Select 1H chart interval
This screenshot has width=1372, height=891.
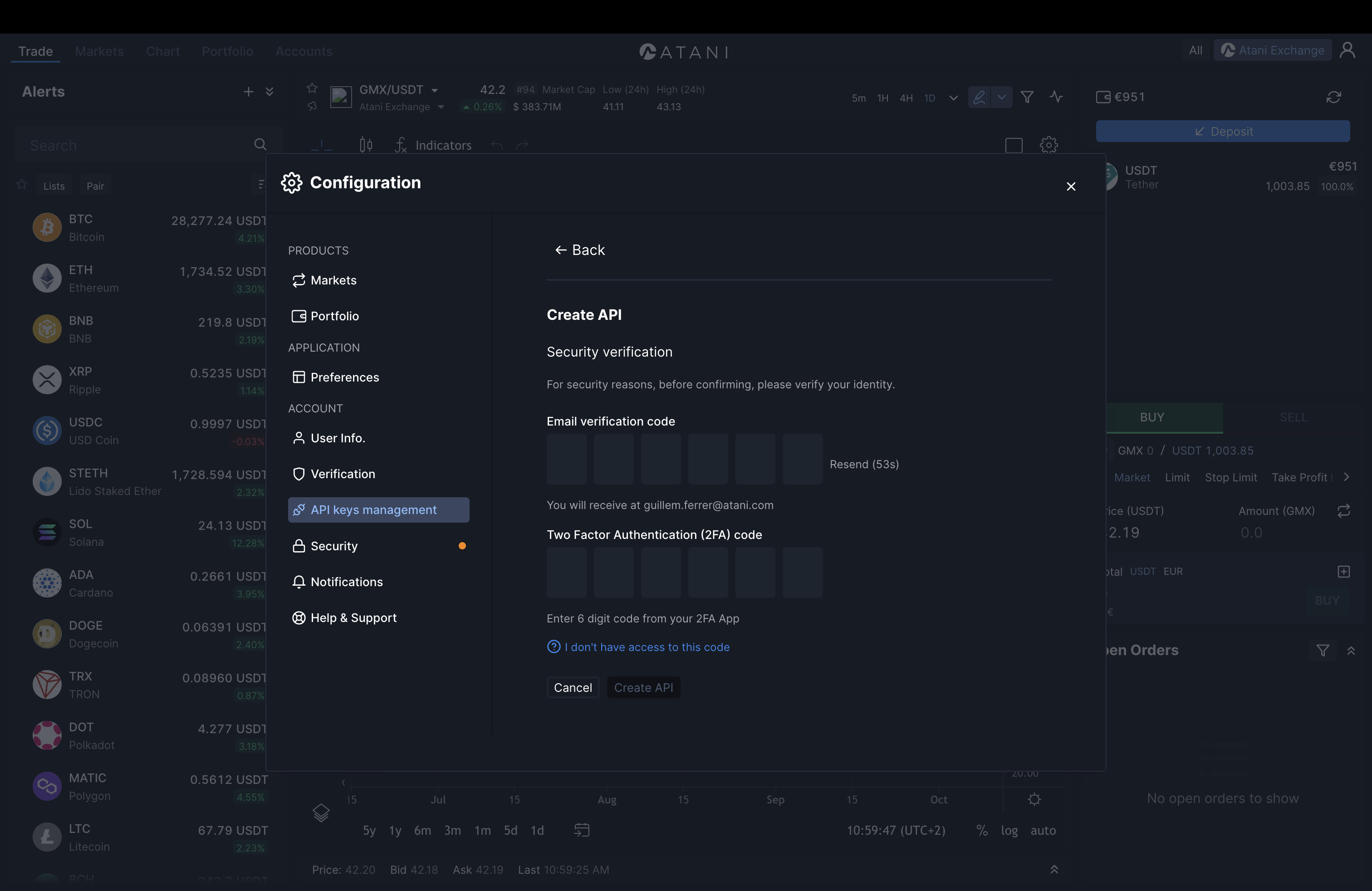point(882,98)
